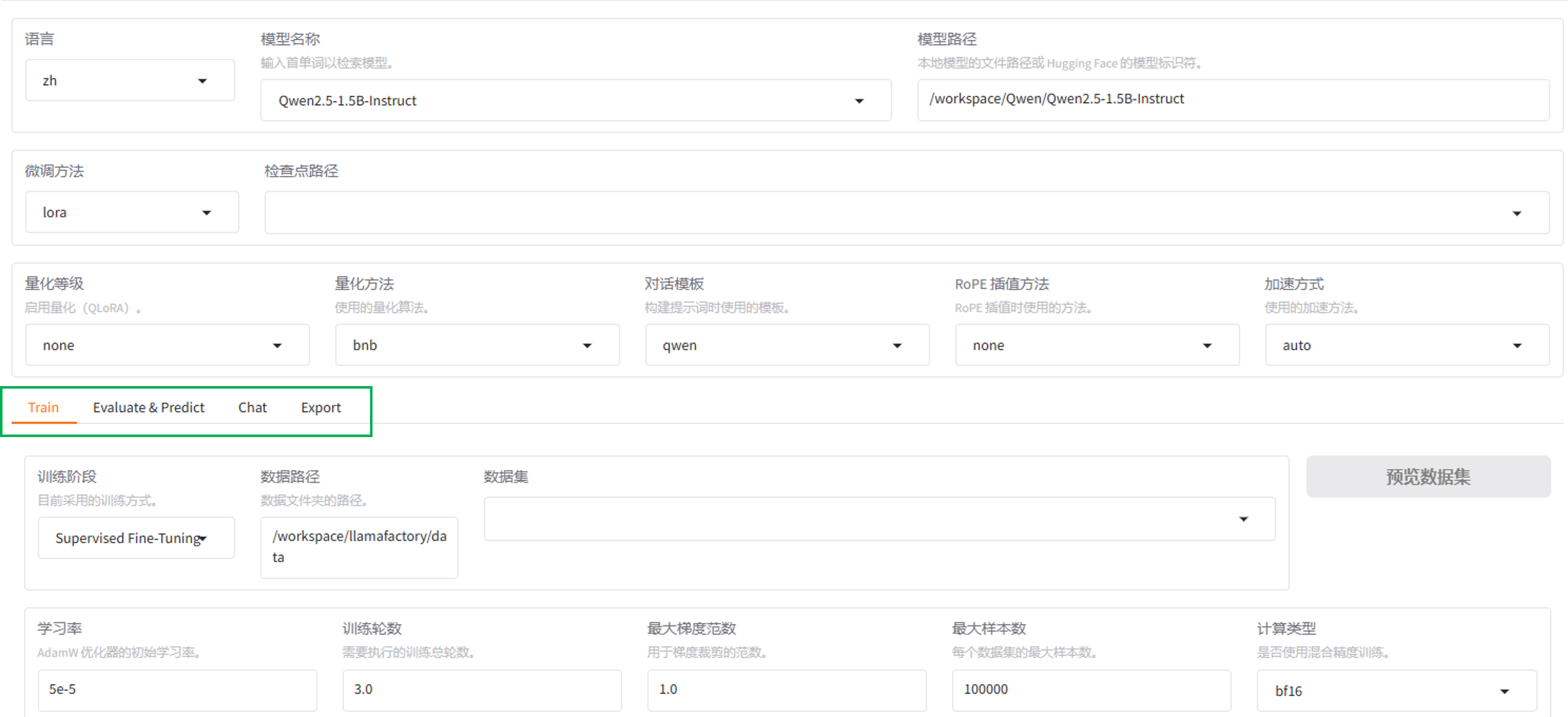Open the Chat tab
Screen dimensions: 1568x717
[x=252, y=407]
